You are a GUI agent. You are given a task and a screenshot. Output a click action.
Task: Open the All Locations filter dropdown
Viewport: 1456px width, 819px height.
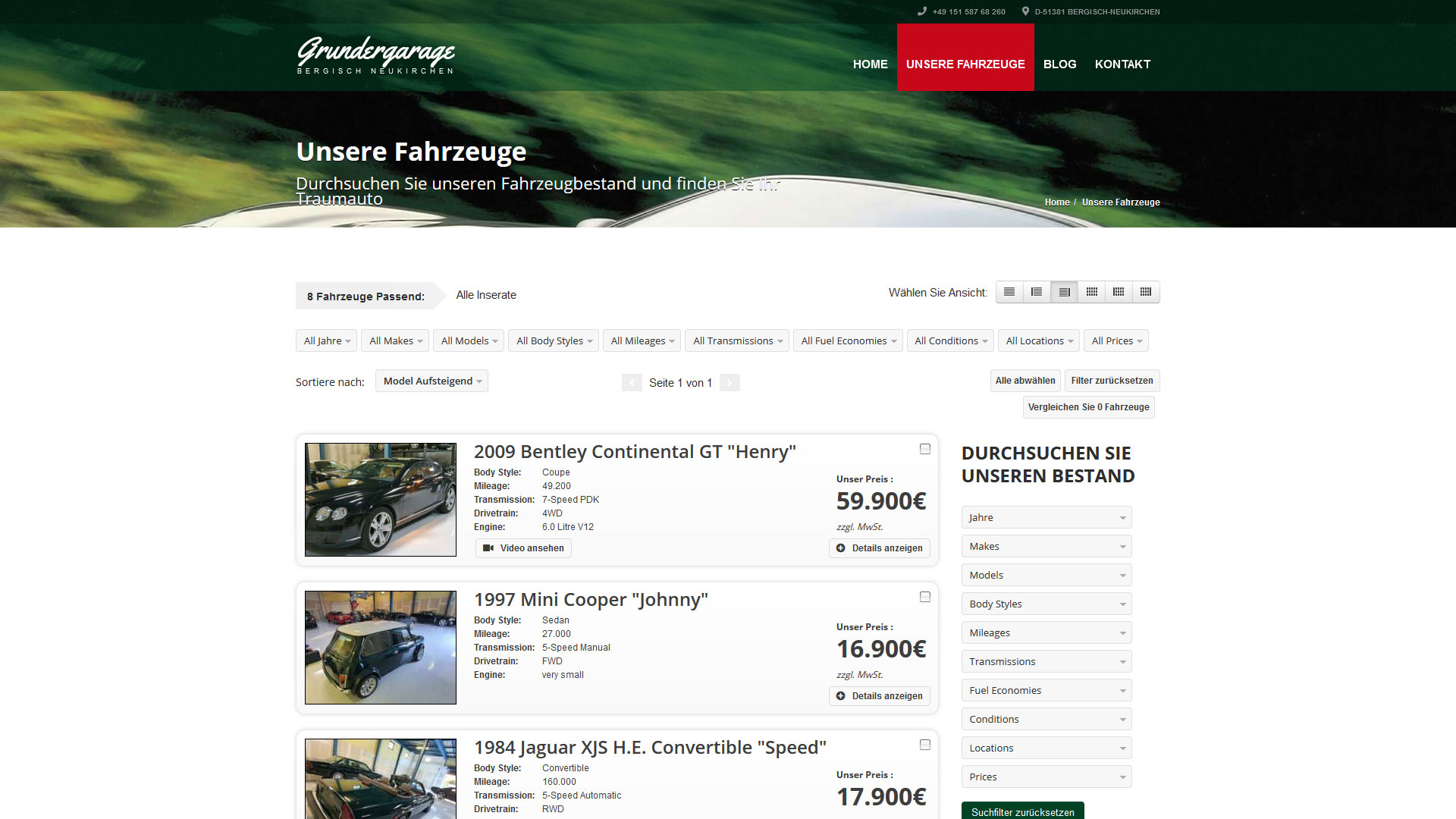coord(1039,340)
